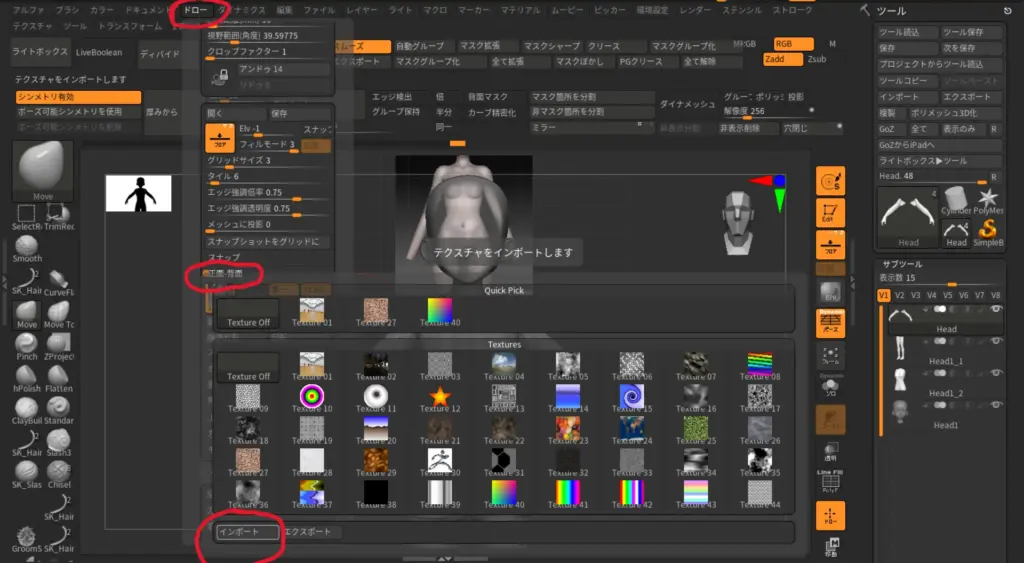
Task: Select the Cylinder tool thumbnail
Action: click(956, 201)
